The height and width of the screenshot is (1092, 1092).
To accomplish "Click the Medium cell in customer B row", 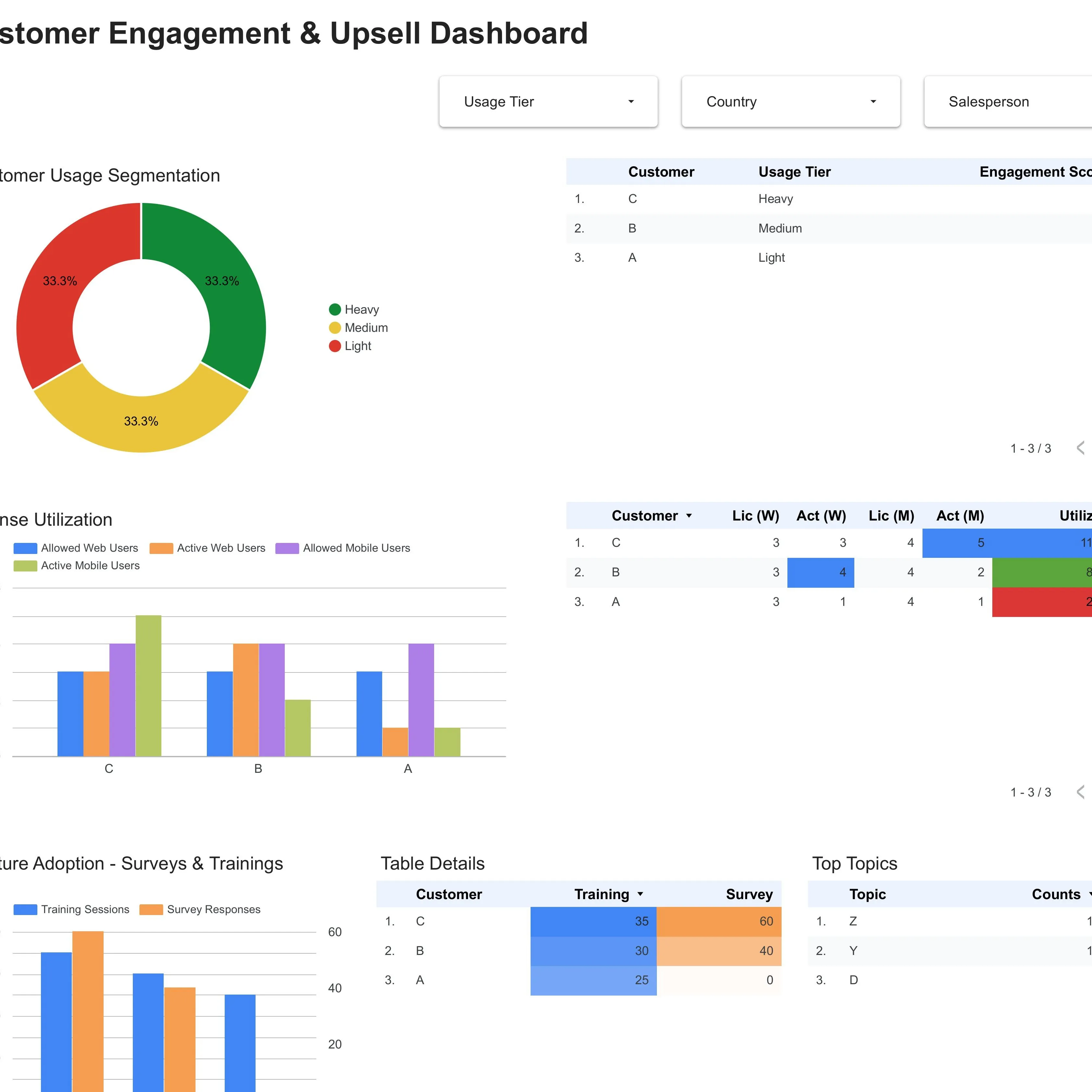I will click(780, 228).
